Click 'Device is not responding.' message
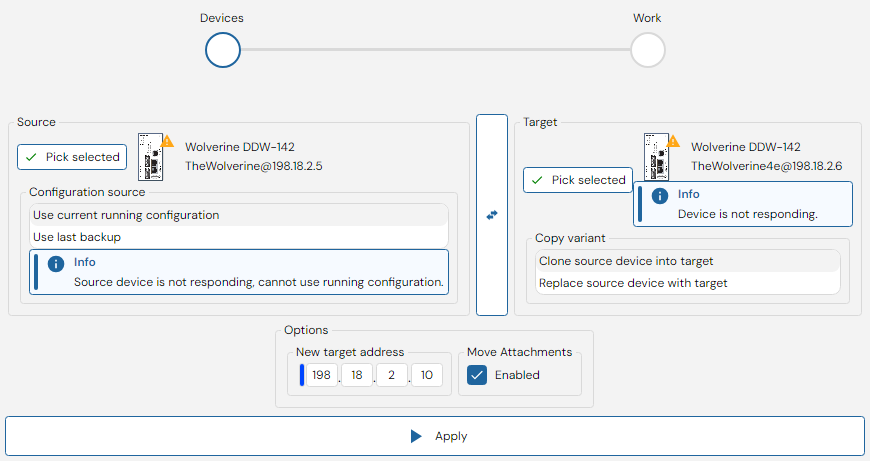 tap(747, 214)
